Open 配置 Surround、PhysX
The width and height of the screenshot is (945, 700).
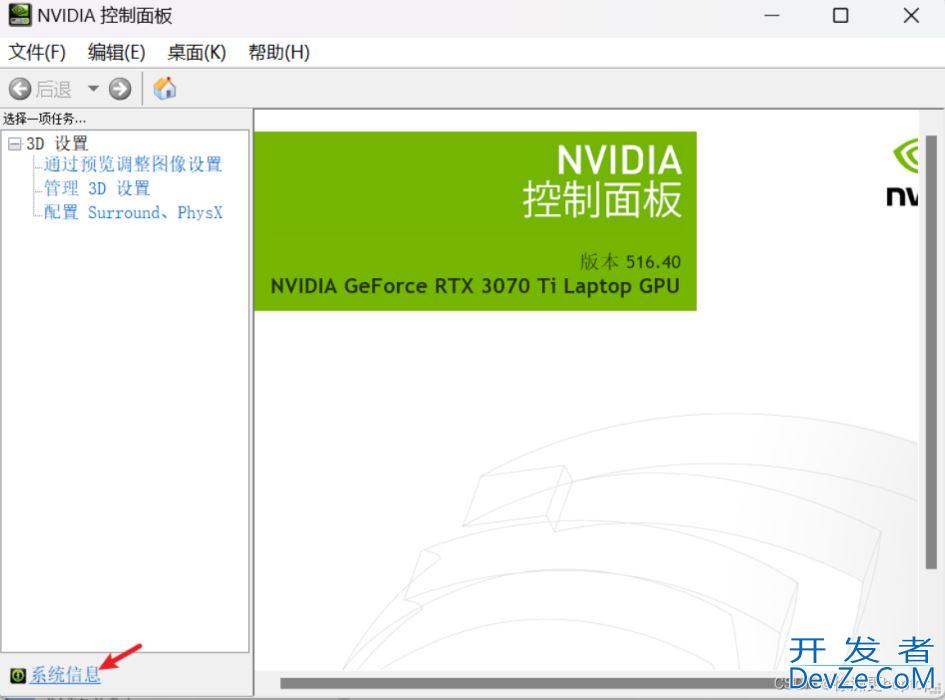pyautogui.click(x=133, y=212)
